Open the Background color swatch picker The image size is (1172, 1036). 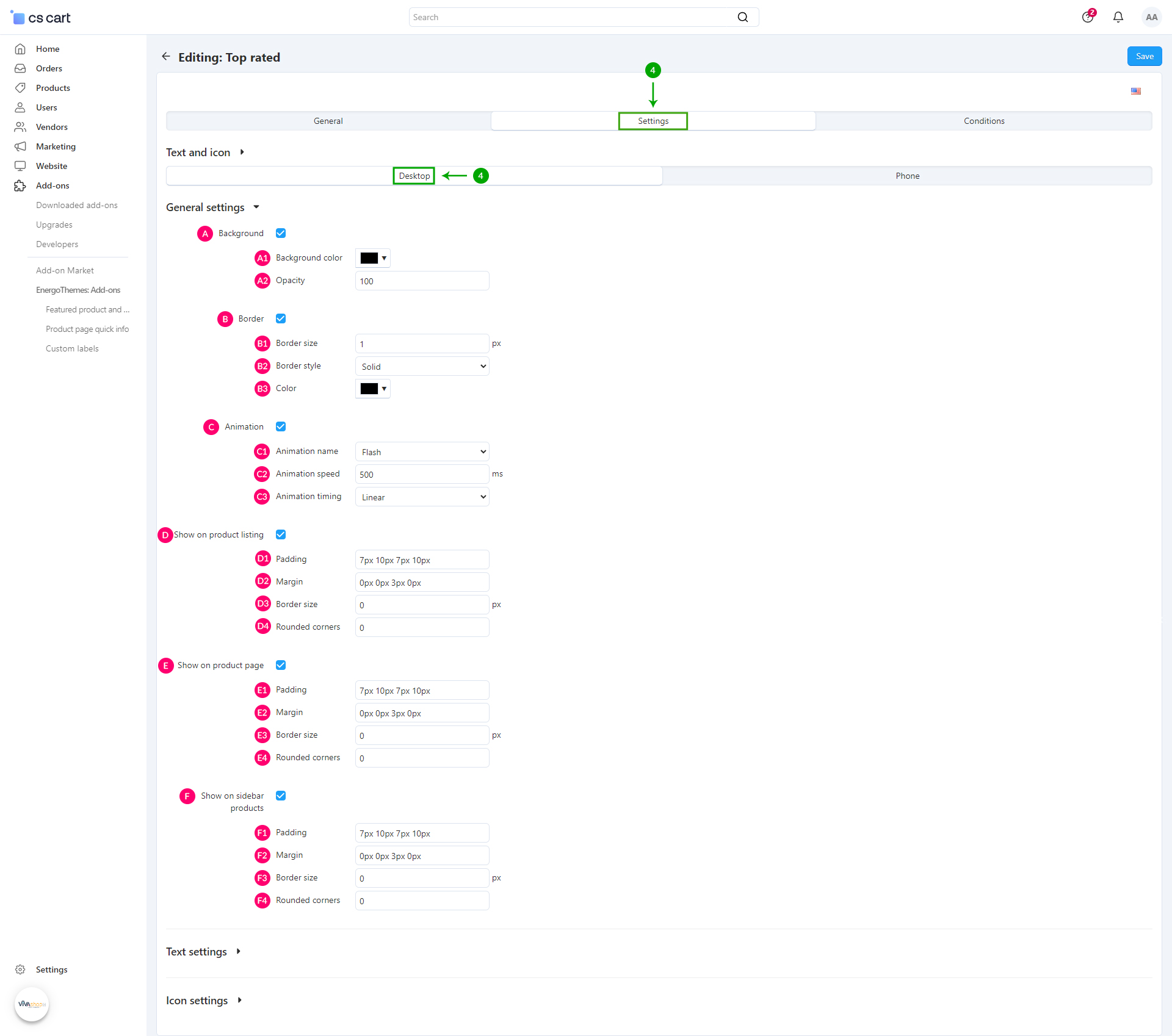coord(372,258)
